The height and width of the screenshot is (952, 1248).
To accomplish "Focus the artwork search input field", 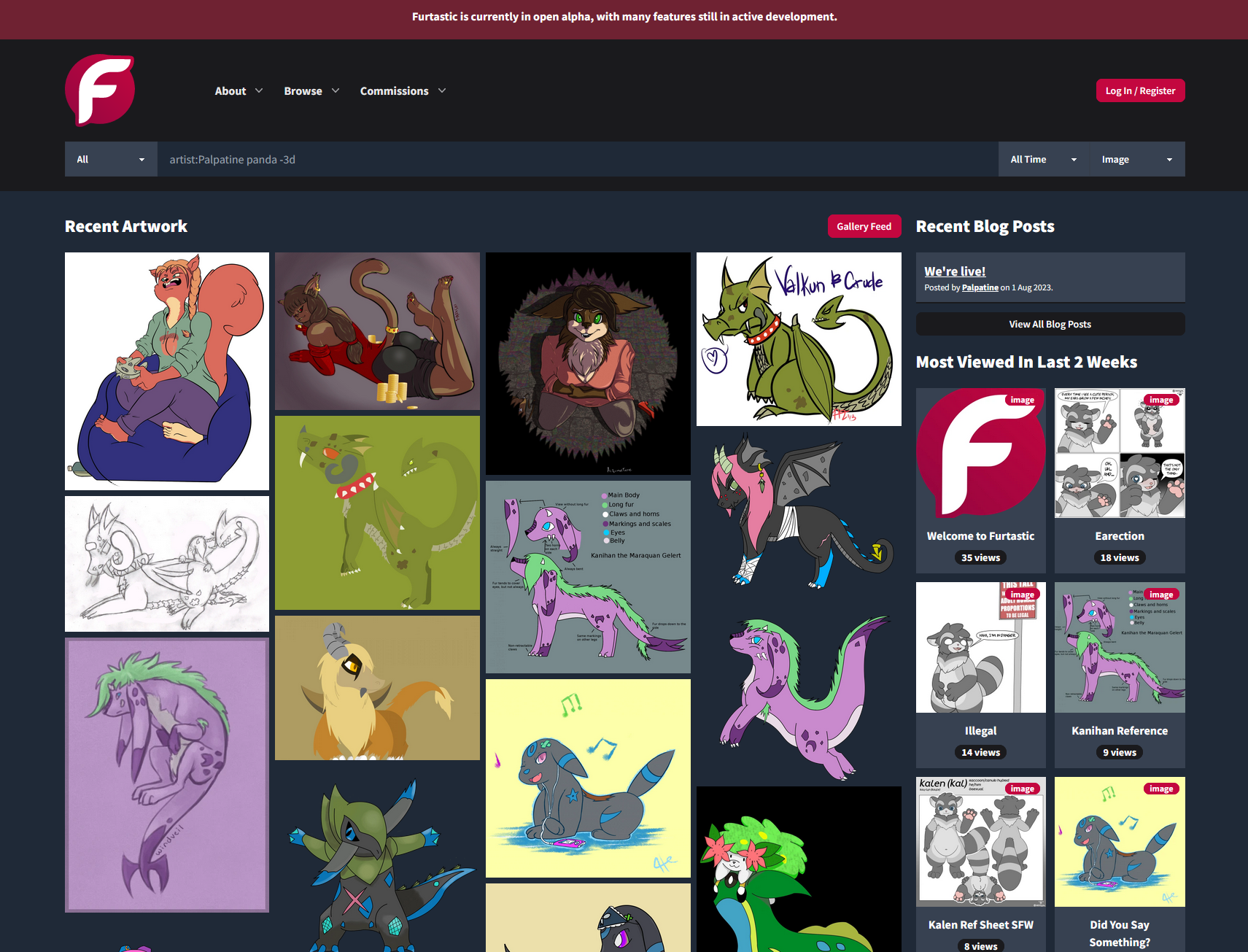I will click(x=578, y=159).
